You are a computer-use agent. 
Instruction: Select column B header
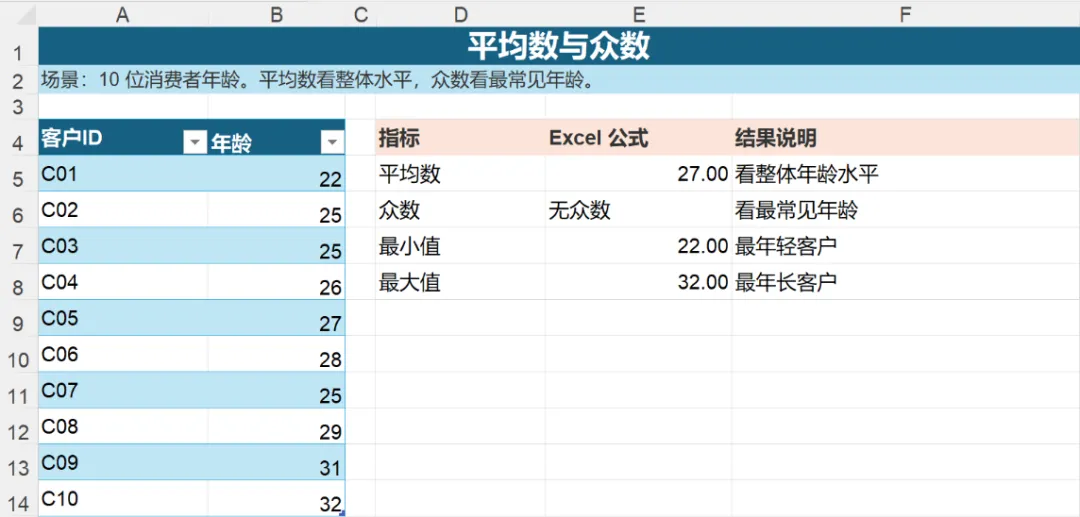[x=276, y=14]
